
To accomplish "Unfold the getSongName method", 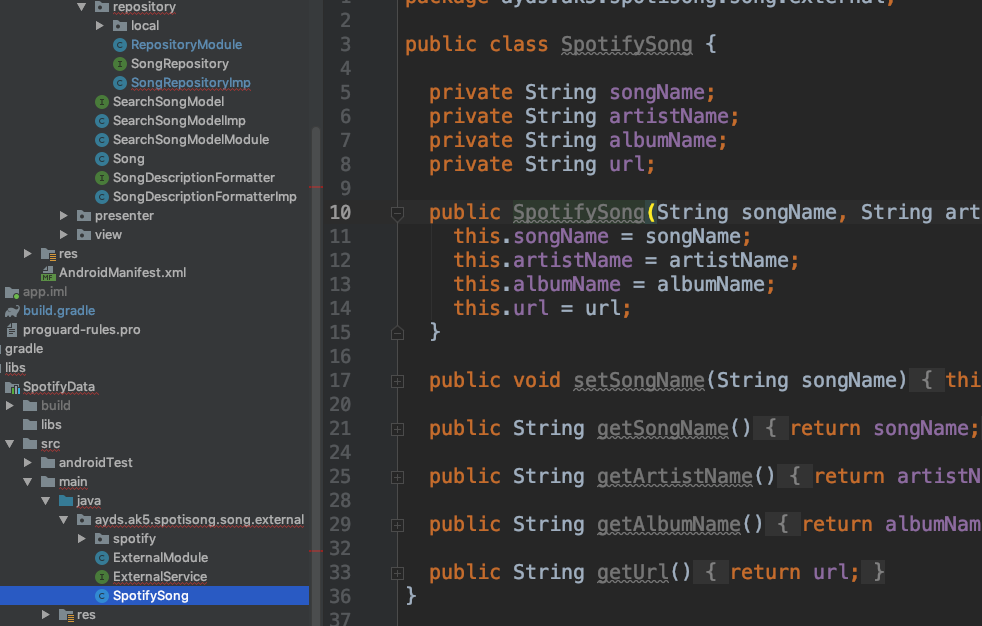I will point(397,429).
